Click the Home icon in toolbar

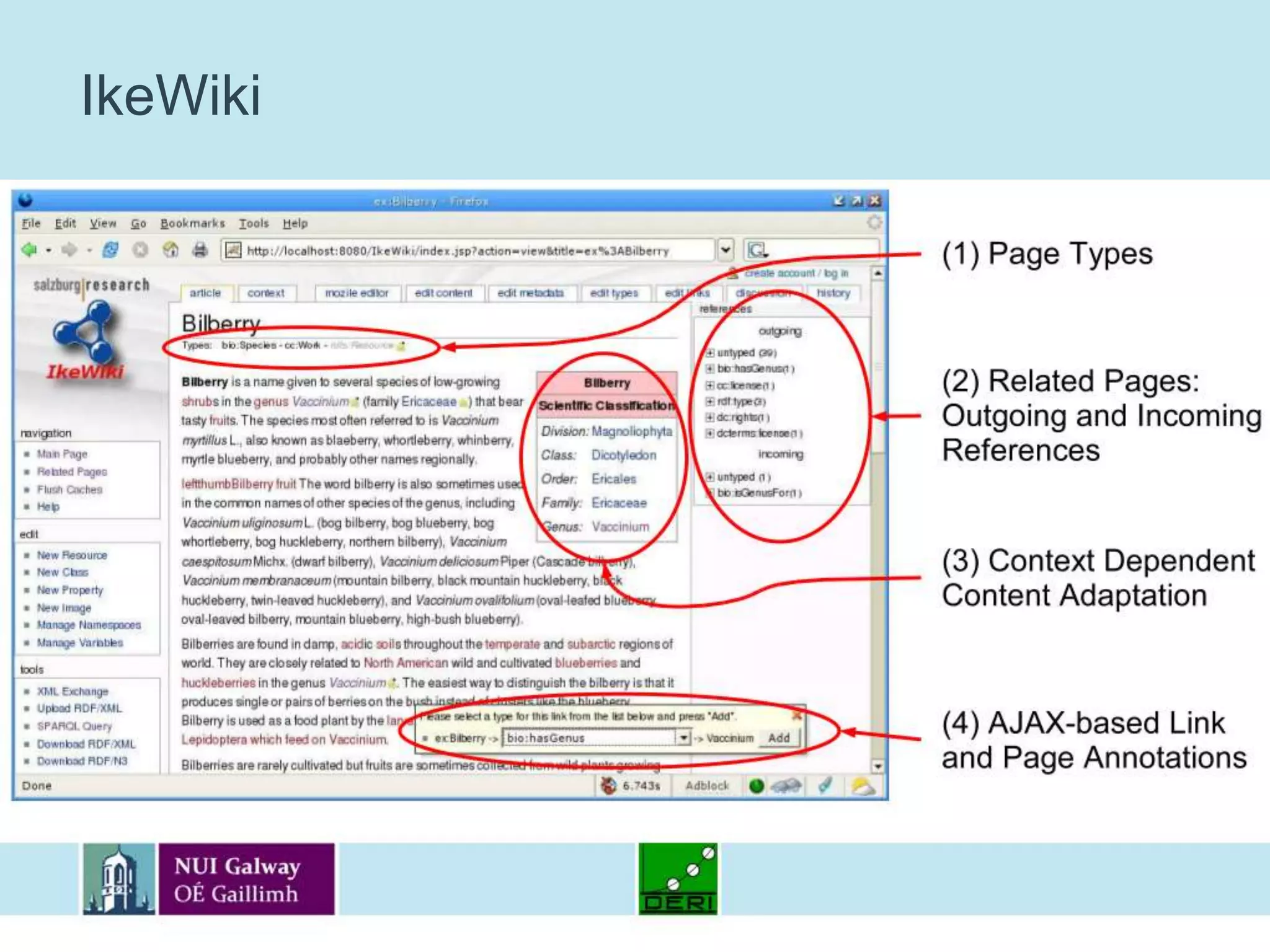tap(171, 250)
